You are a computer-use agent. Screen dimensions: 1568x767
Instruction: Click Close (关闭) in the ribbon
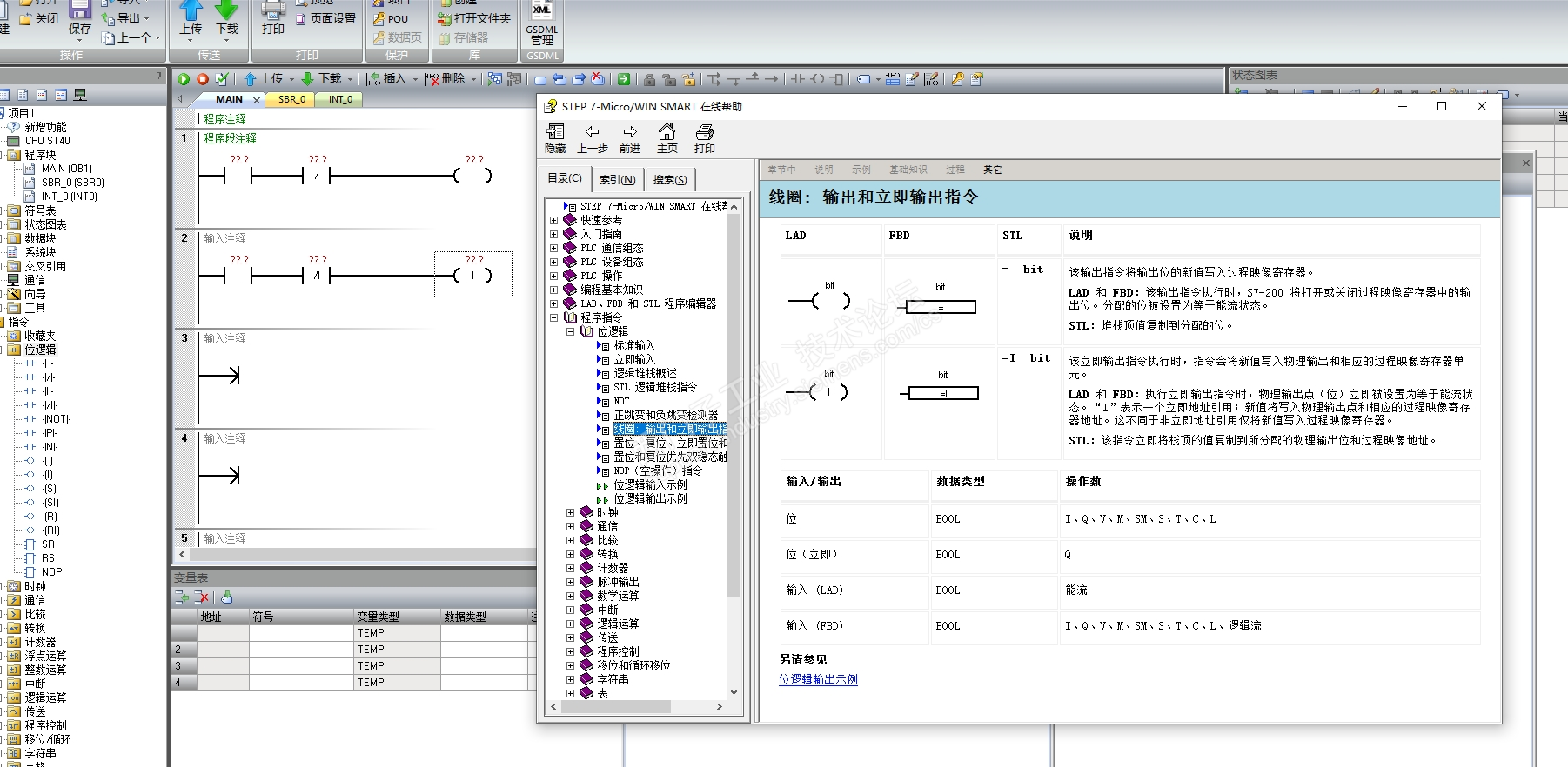pos(39,18)
